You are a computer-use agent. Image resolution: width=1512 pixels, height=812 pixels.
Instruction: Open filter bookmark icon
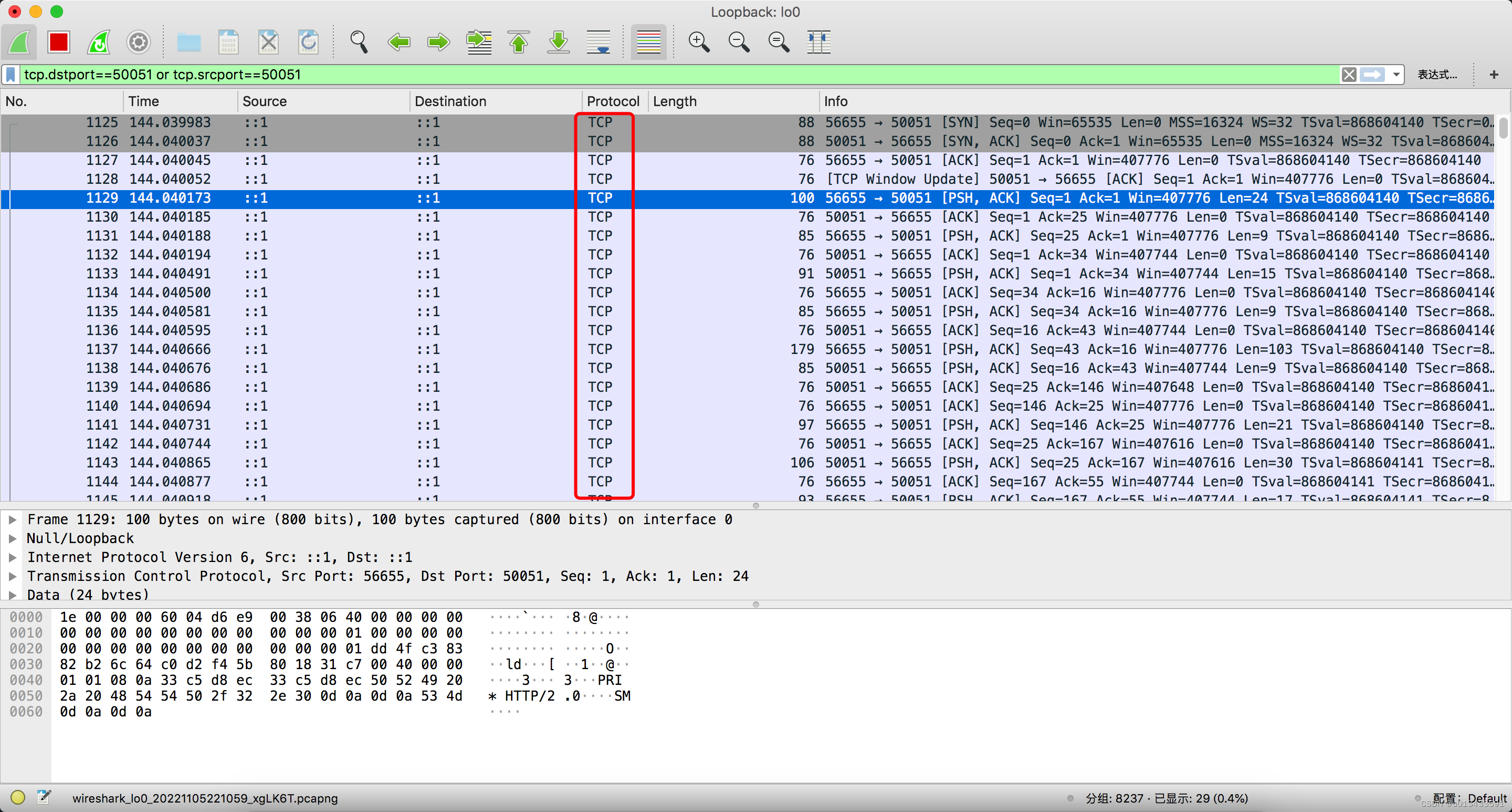[10, 75]
